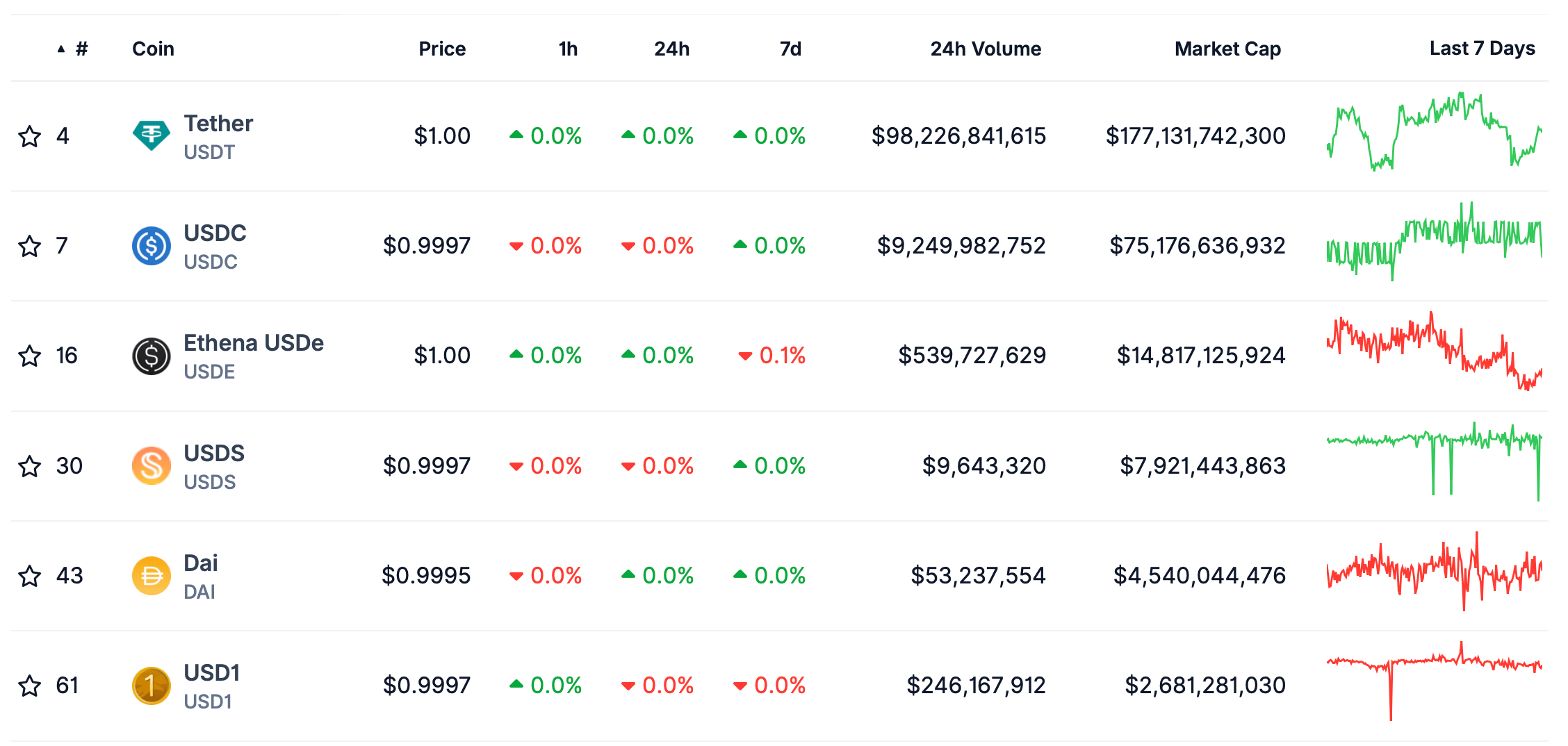This screenshot has height=746, width=1568.
Task: Toggle the favorite star for USDC
Action: coord(30,246)
